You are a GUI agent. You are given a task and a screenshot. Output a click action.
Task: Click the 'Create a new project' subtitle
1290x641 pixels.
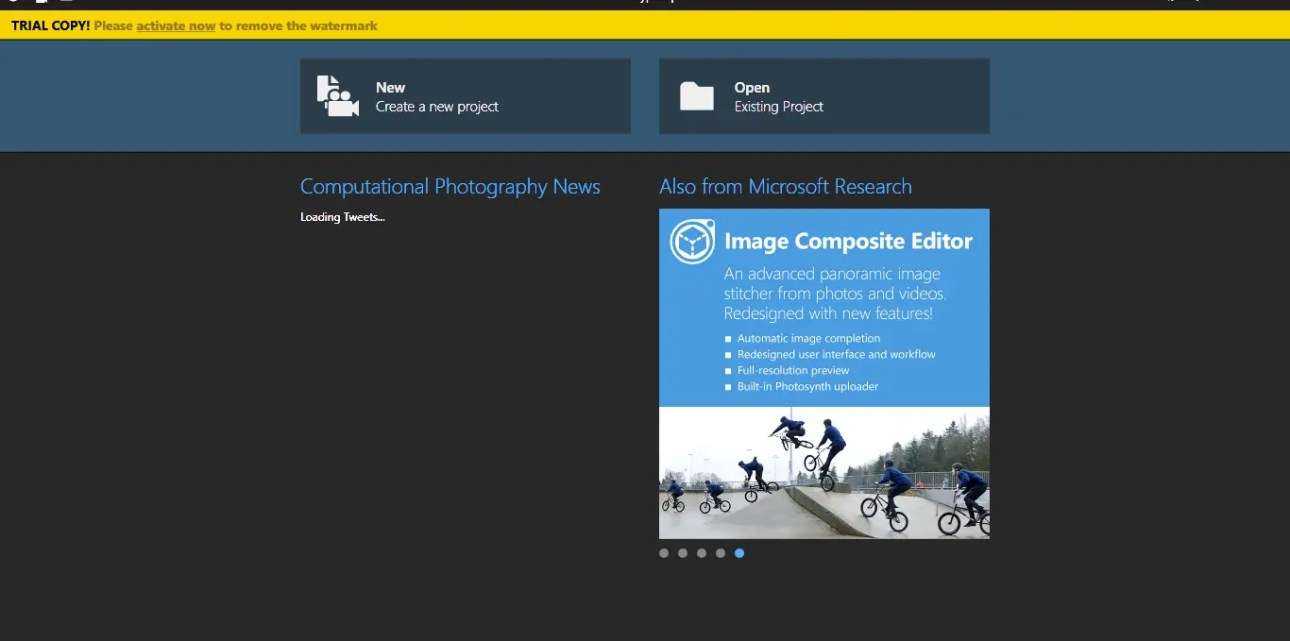coord(437,107)
